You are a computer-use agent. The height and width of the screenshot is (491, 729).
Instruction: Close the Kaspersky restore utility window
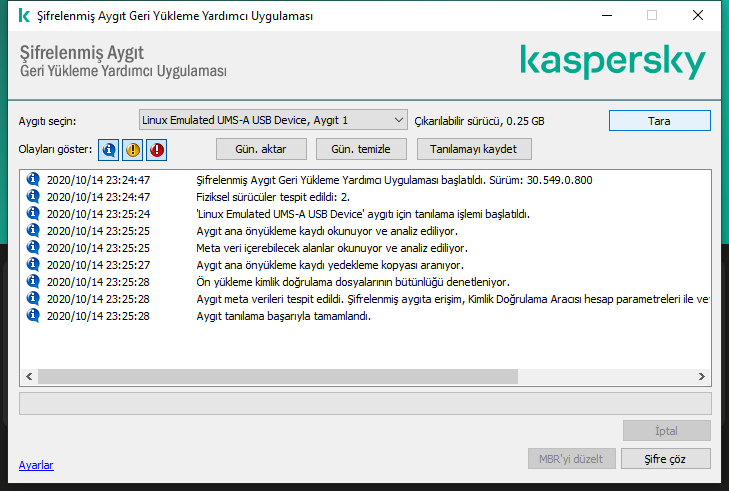click(698, 15)
